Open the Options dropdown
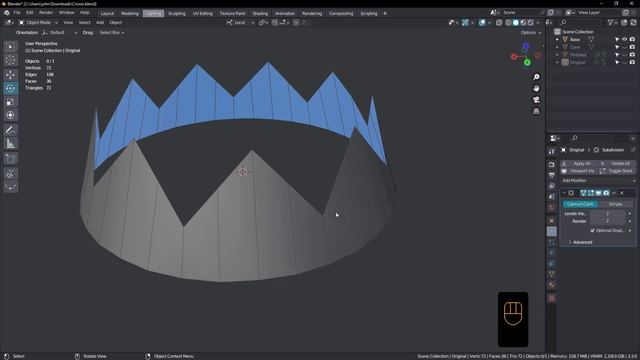The width and height of the screenshot is (640, 360). 531,33
